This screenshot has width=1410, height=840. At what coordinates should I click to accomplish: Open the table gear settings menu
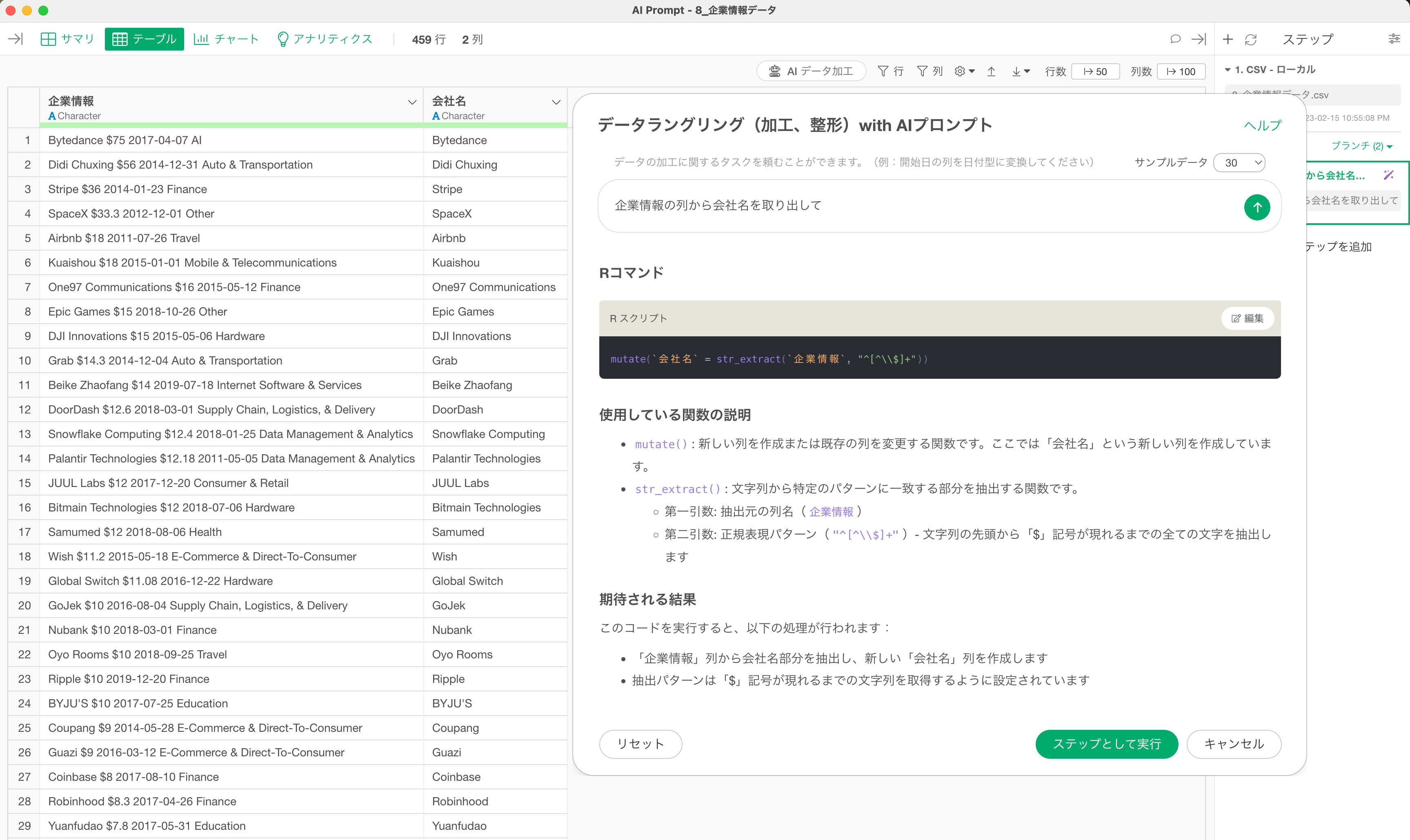964,71
